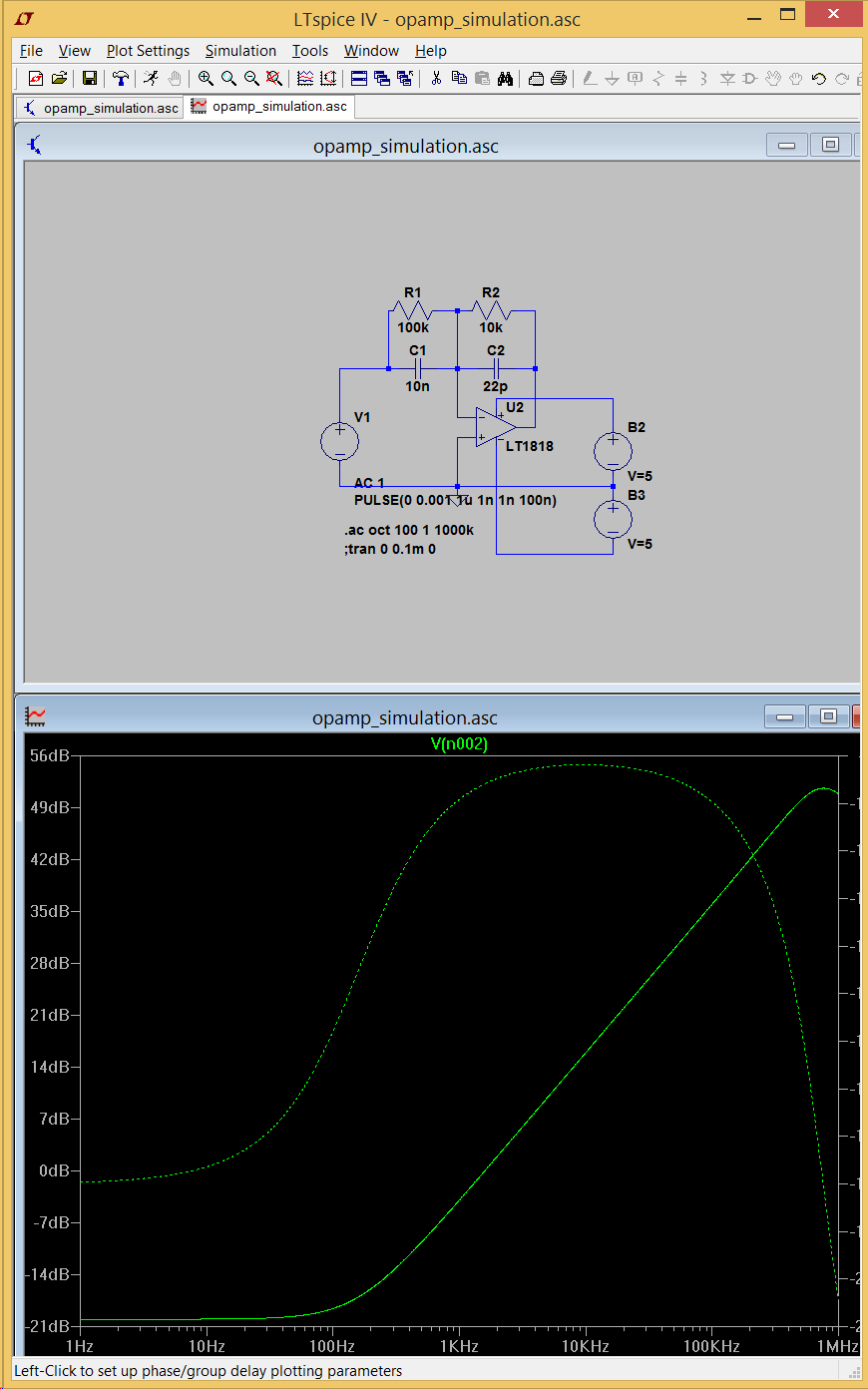
Task: Click the Cut scissors icon
Action: point(436,78)
